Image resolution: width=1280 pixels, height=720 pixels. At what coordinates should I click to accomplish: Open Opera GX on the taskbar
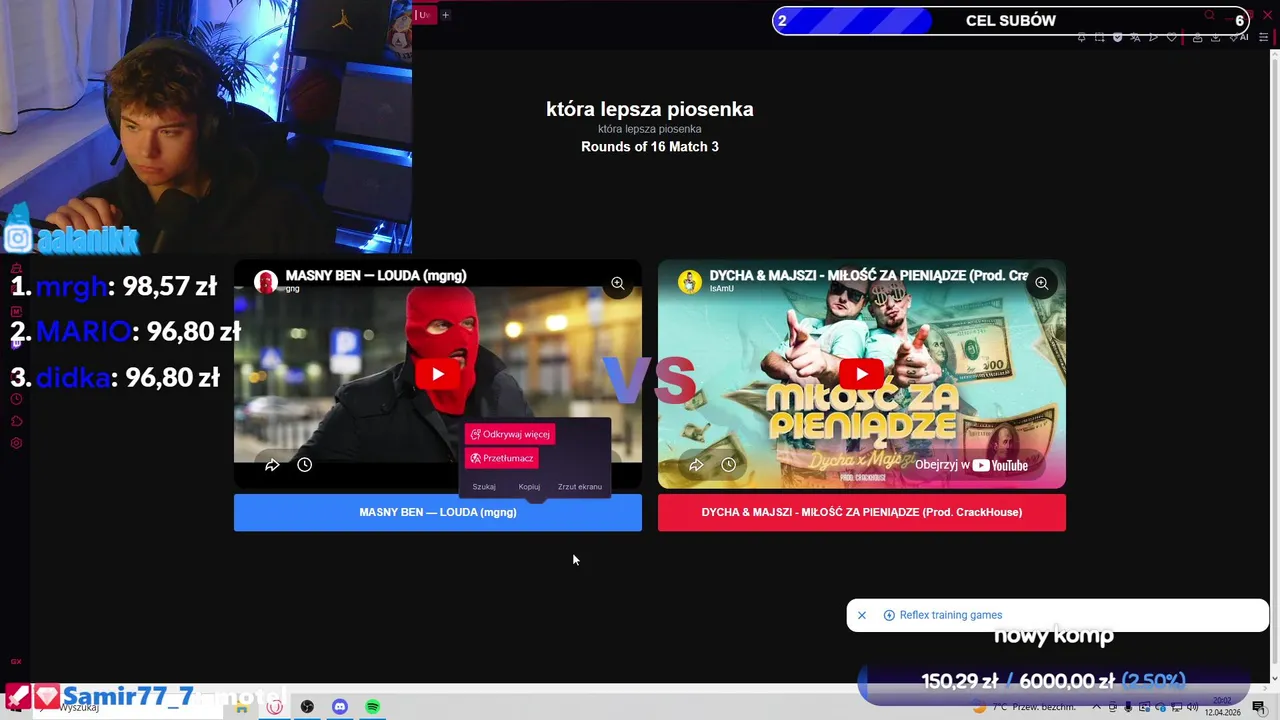tap(274, 707)
